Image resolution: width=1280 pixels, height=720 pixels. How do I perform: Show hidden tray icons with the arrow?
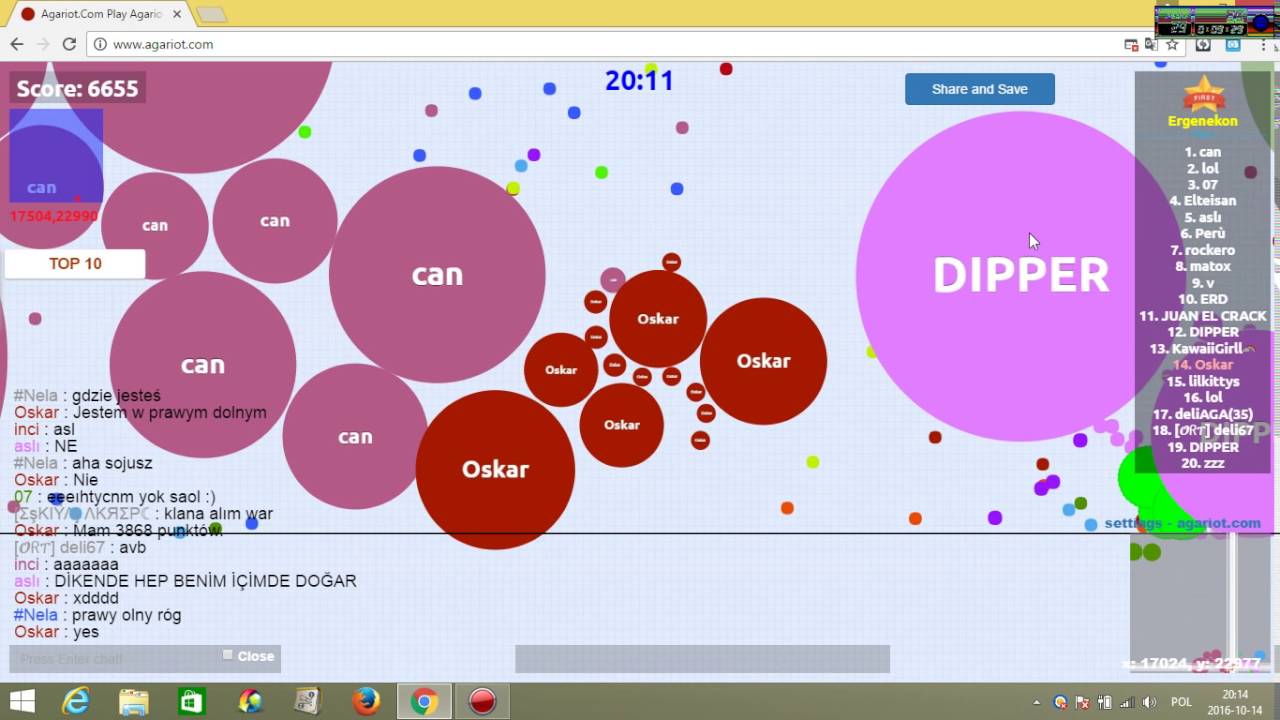1036,702
